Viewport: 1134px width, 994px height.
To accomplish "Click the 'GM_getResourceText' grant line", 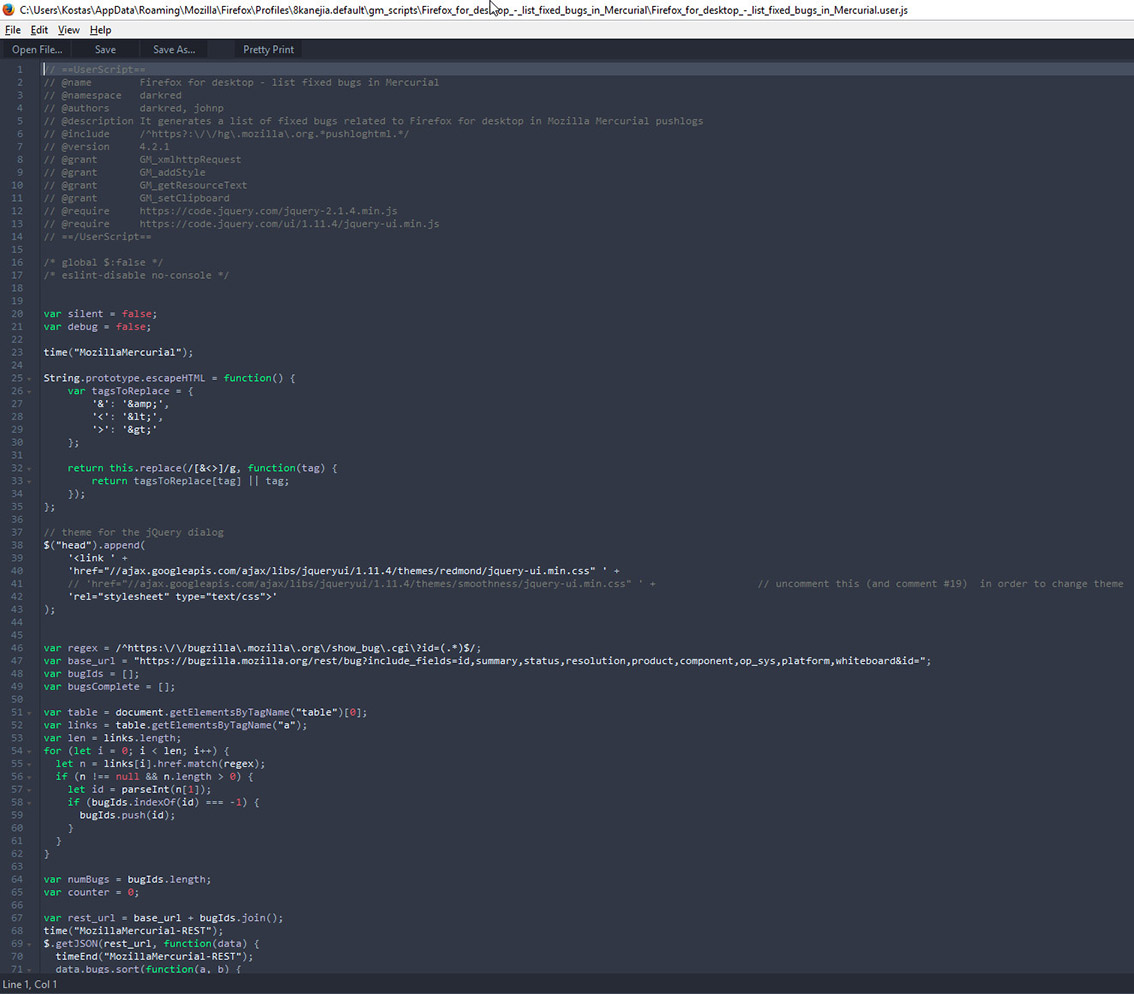I will pos(145,185).
